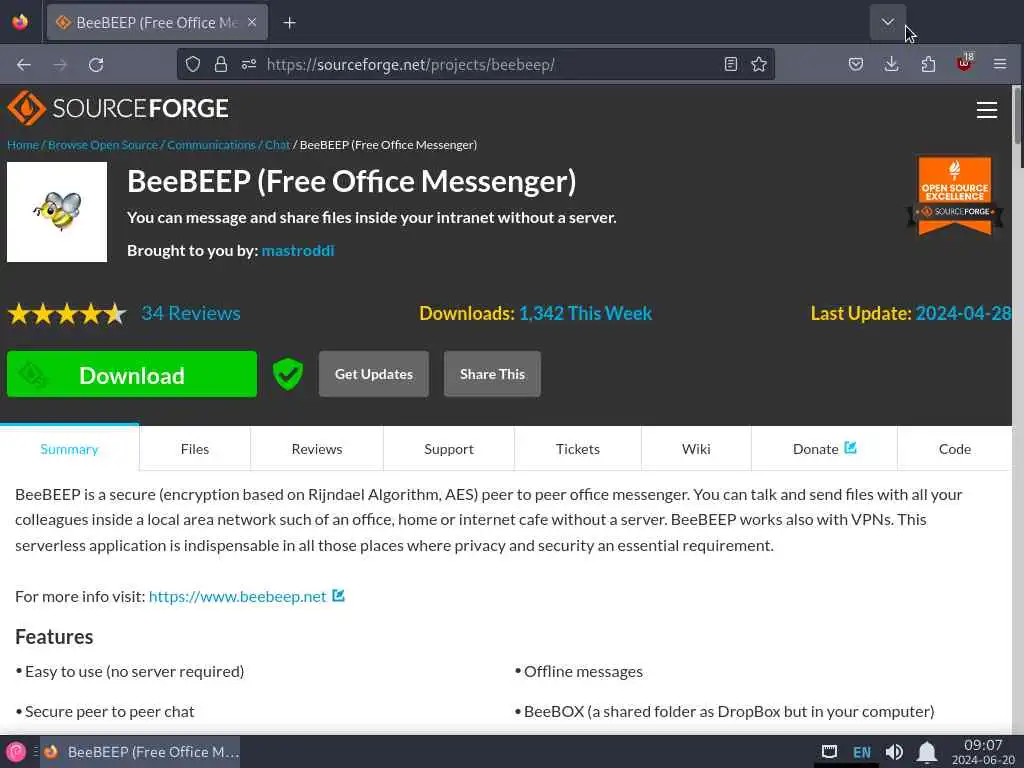
Task: Open Communications breadcrumb link
Action: coord(211,145)
